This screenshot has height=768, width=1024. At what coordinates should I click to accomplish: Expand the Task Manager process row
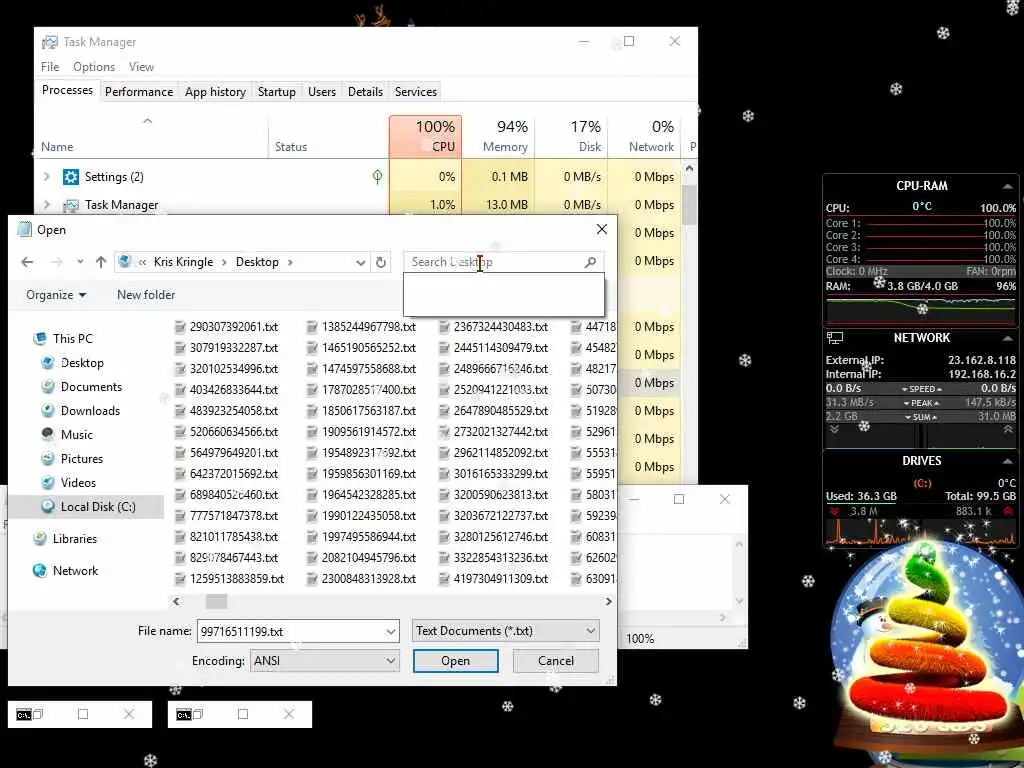point(46,205)
